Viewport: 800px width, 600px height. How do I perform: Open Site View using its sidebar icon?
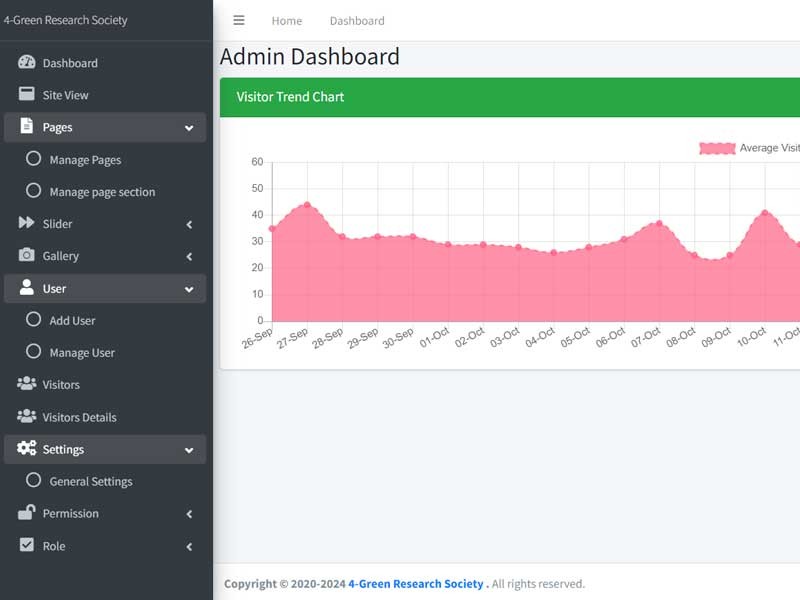tap(24, 94)
